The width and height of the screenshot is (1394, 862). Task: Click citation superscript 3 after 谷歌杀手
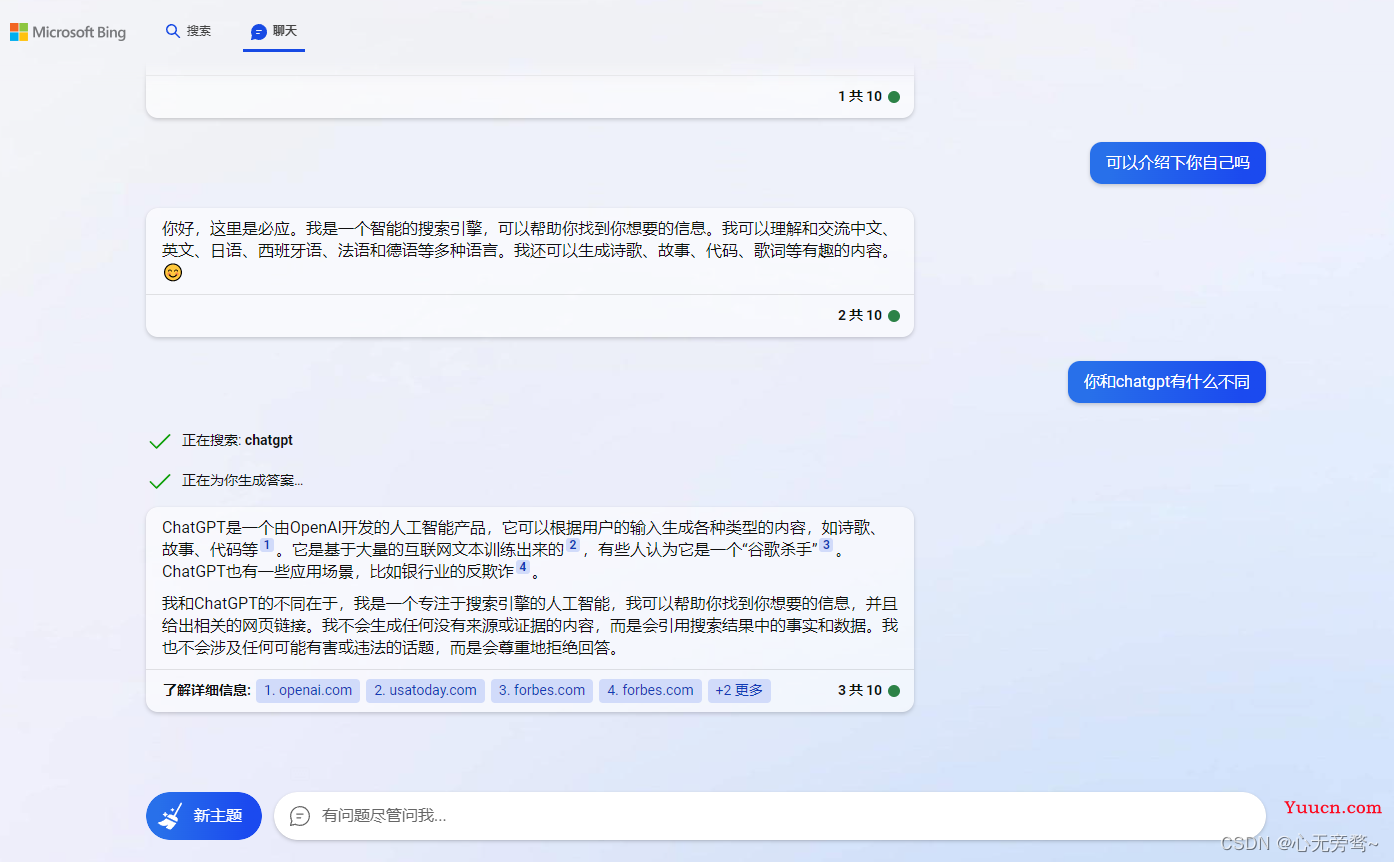click(826, 546)
